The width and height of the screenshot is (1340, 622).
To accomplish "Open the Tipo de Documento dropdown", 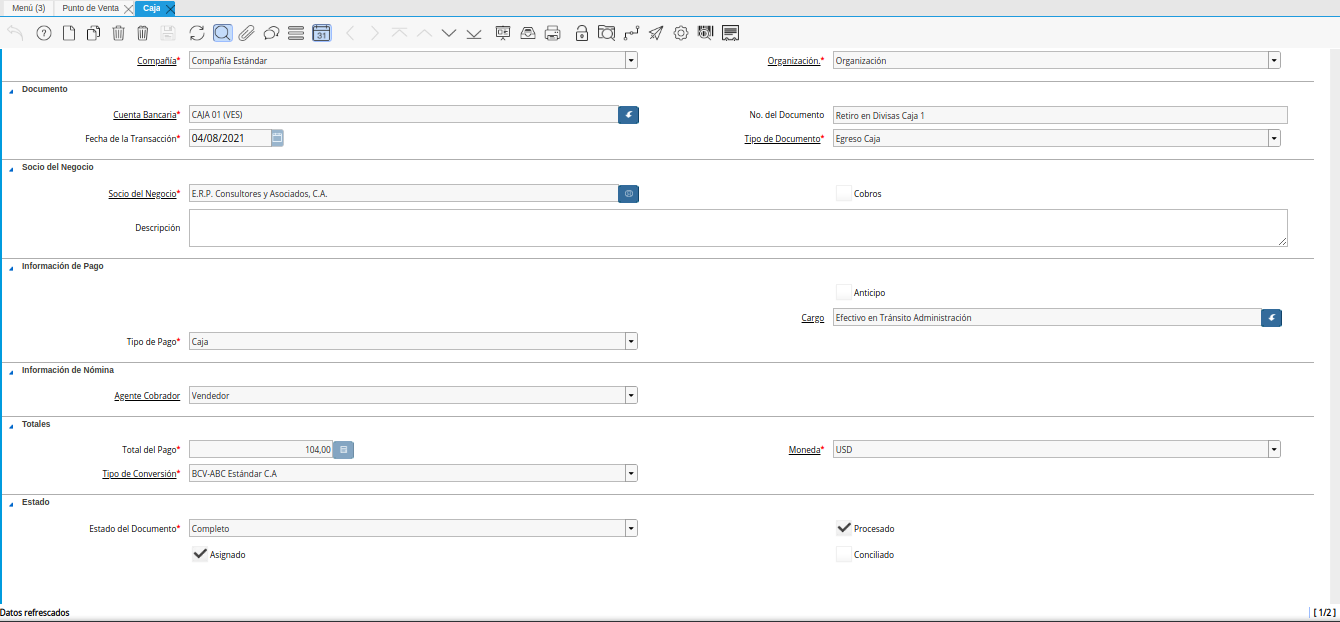I will coord(1274,138).
